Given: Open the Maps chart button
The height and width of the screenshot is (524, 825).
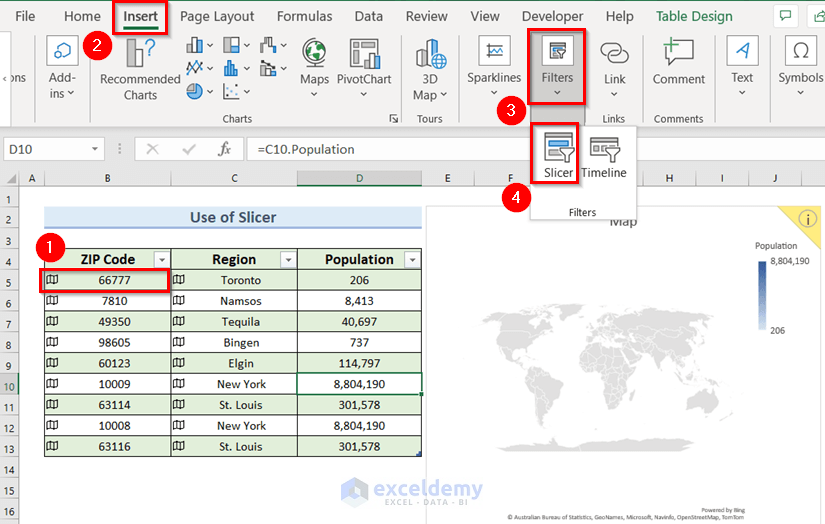Looking at the screenshot, I should pos(314,67).
